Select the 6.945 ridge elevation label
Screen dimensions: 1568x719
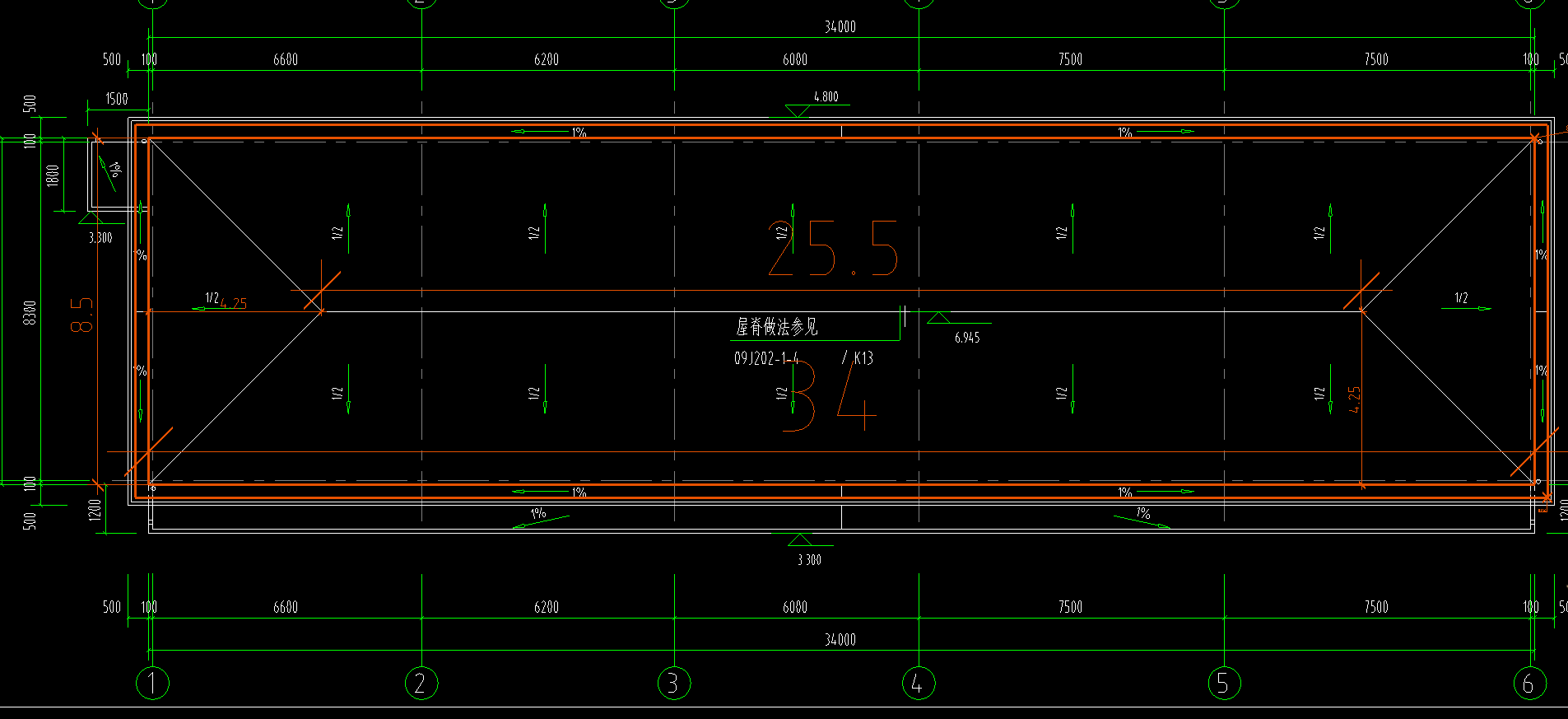(x=967, y=338)
